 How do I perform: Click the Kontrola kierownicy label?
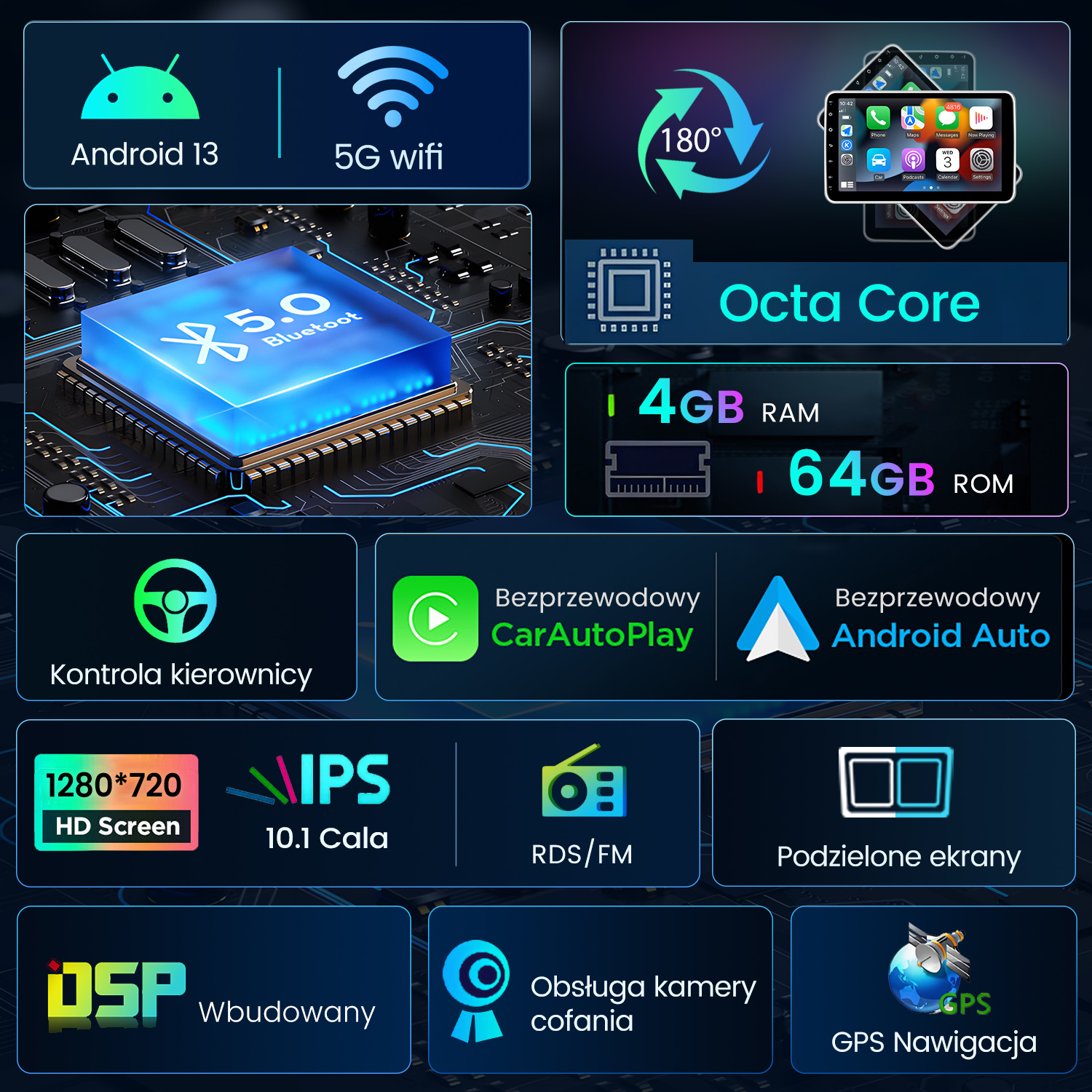point(181,675)
